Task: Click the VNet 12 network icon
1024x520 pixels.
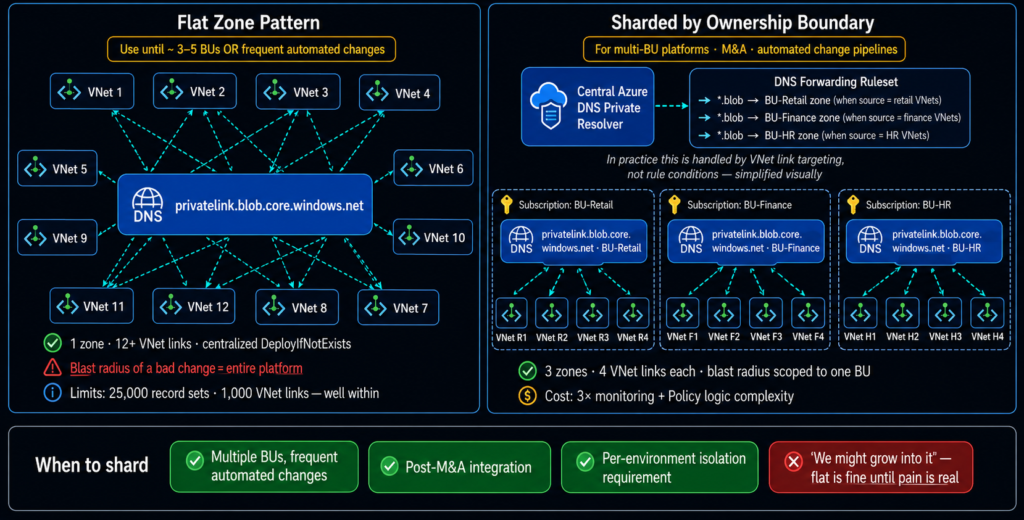Action: pyautogui.click(x=171, y=306)
